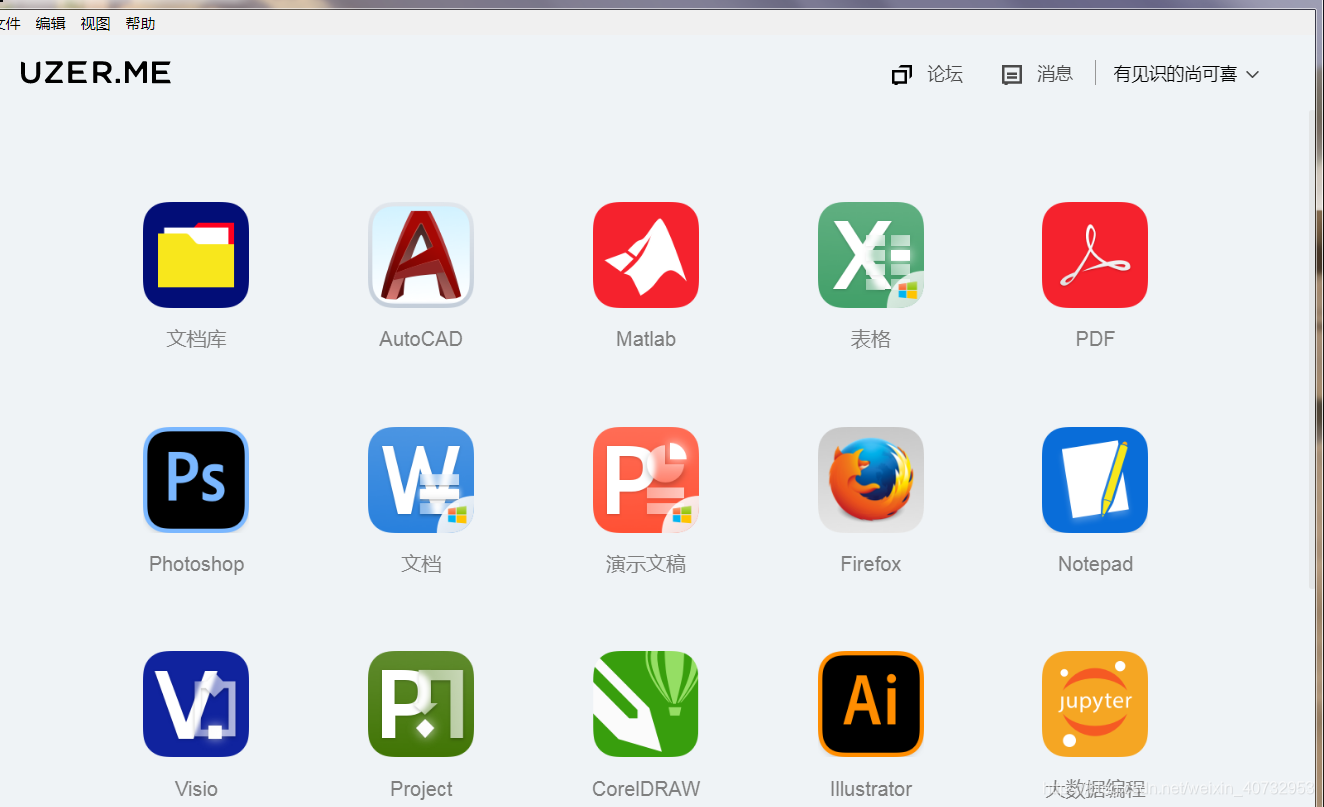Click the Project label text
The image size is (1324, 807).
point(421,789)
